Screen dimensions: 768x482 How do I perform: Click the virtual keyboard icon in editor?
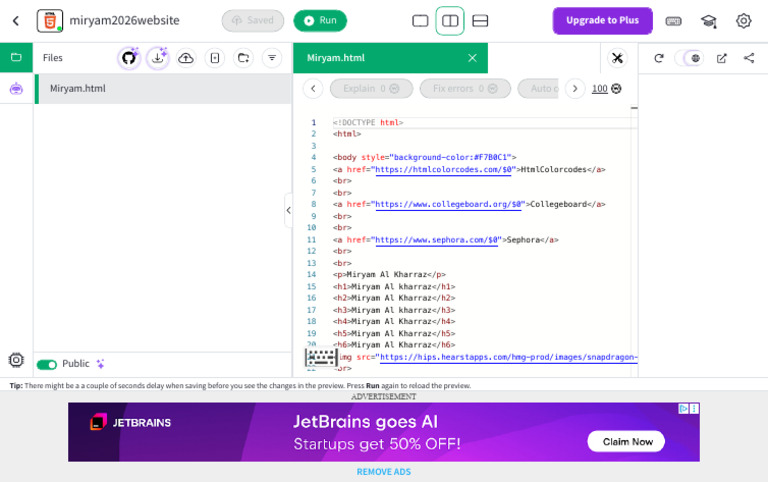coord(321,358)
